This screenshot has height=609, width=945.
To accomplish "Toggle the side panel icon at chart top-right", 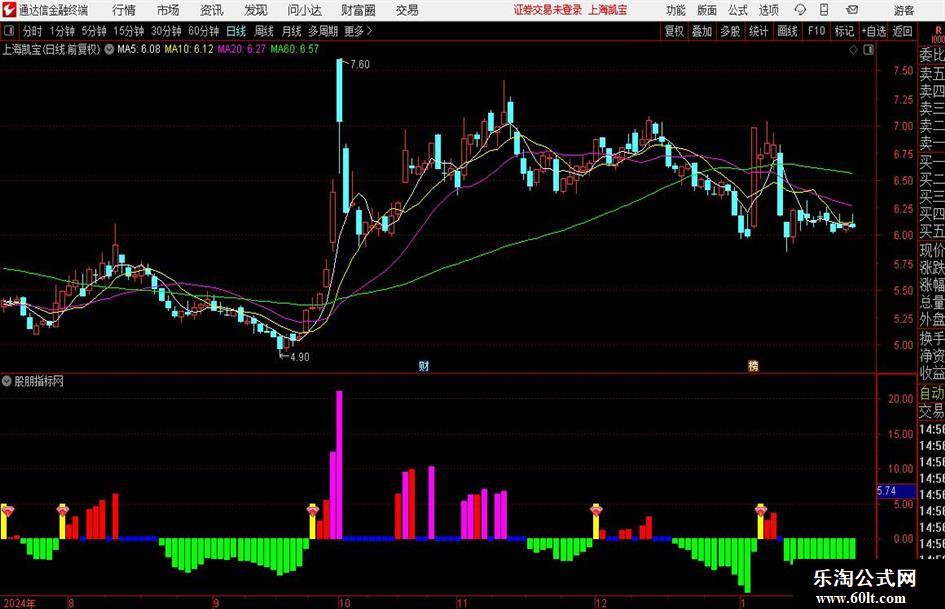I will (868, 50).
